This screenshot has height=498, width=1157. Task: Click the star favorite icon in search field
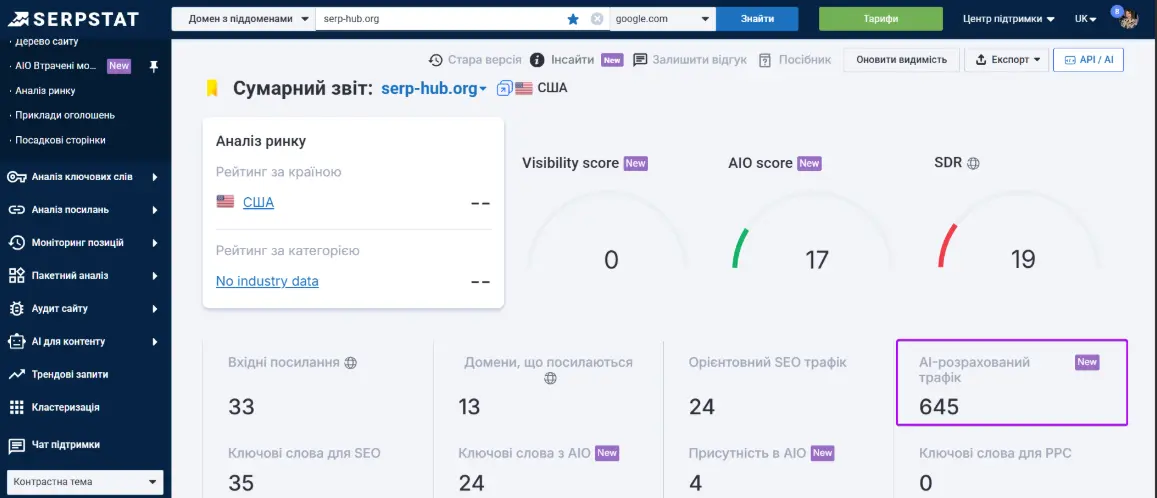pos(573,19)
